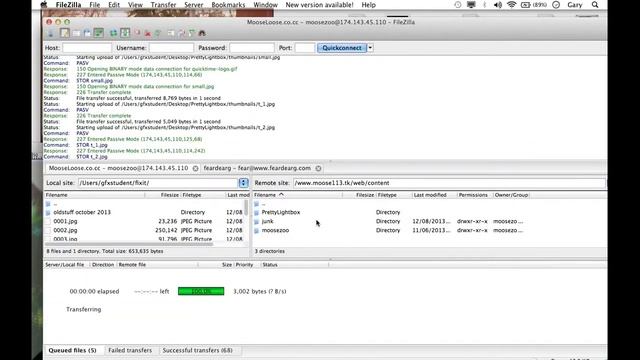
Task: Sort remote list by Permissions column
Action: point(474,195)
